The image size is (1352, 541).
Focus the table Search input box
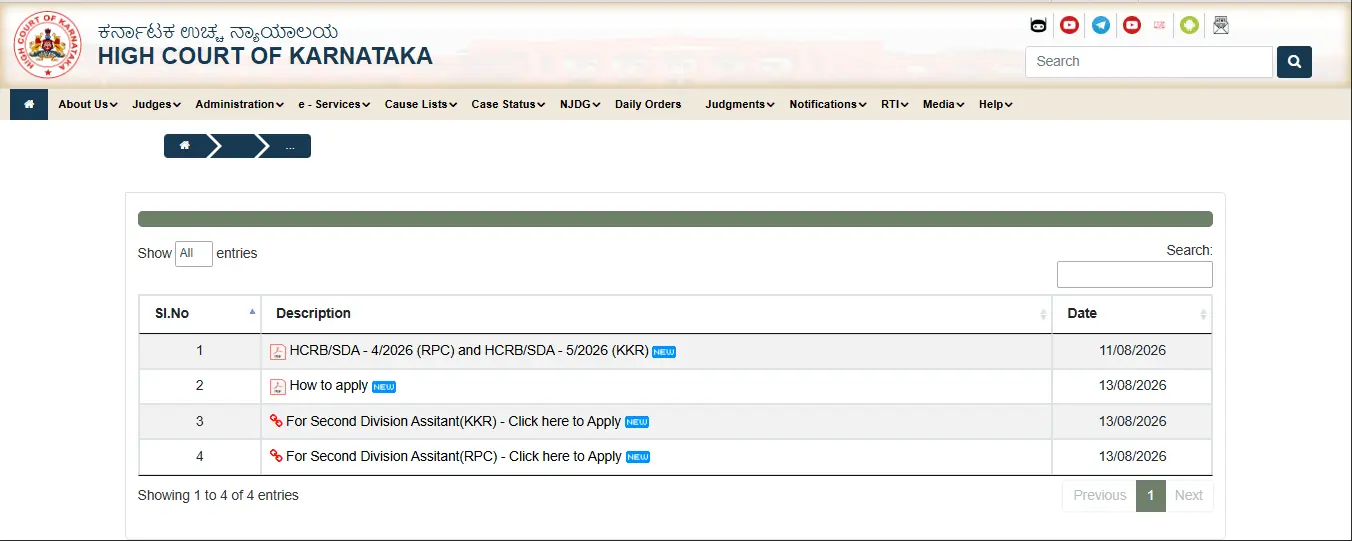(x=1135, y=274)
